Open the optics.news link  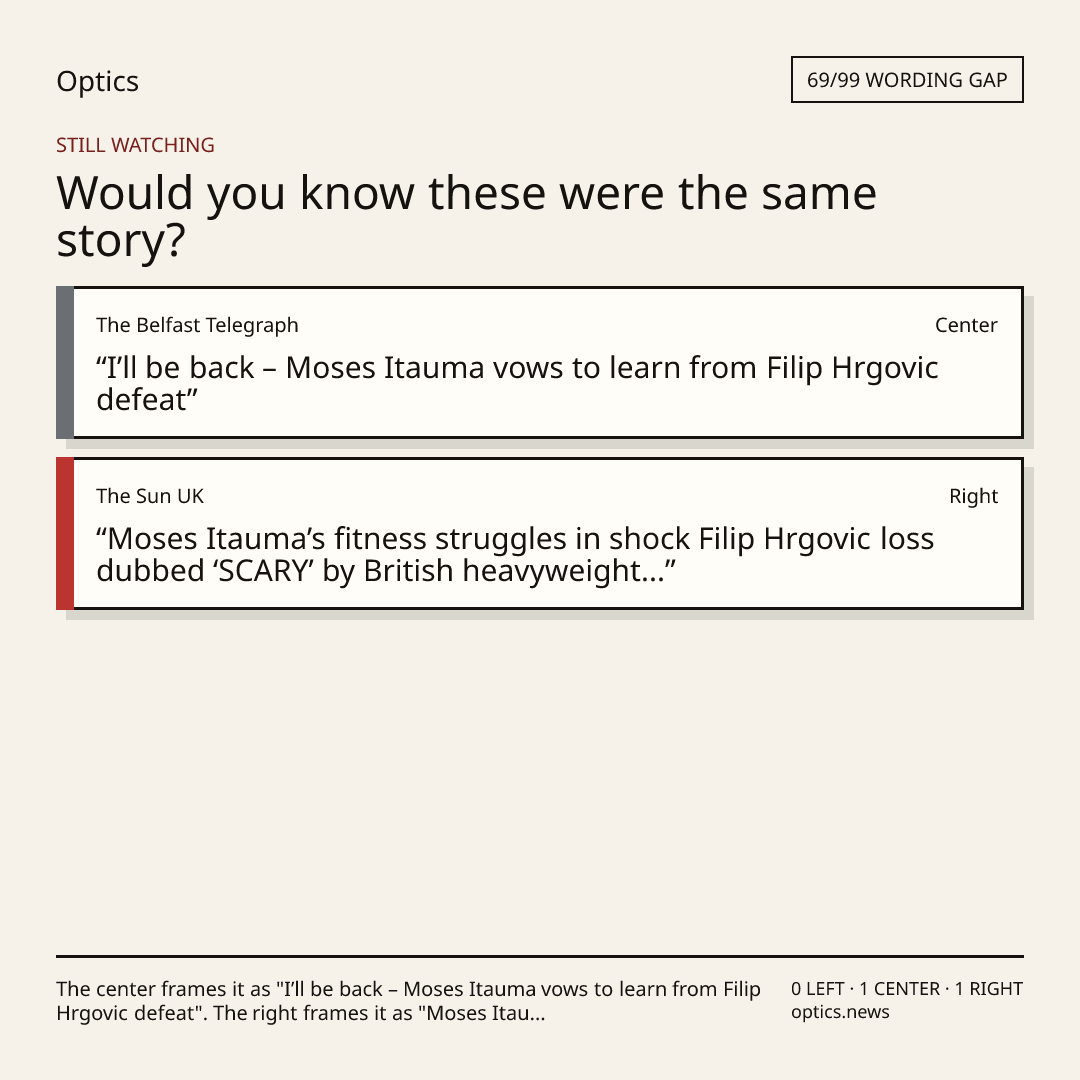[x=840, y=1012]
